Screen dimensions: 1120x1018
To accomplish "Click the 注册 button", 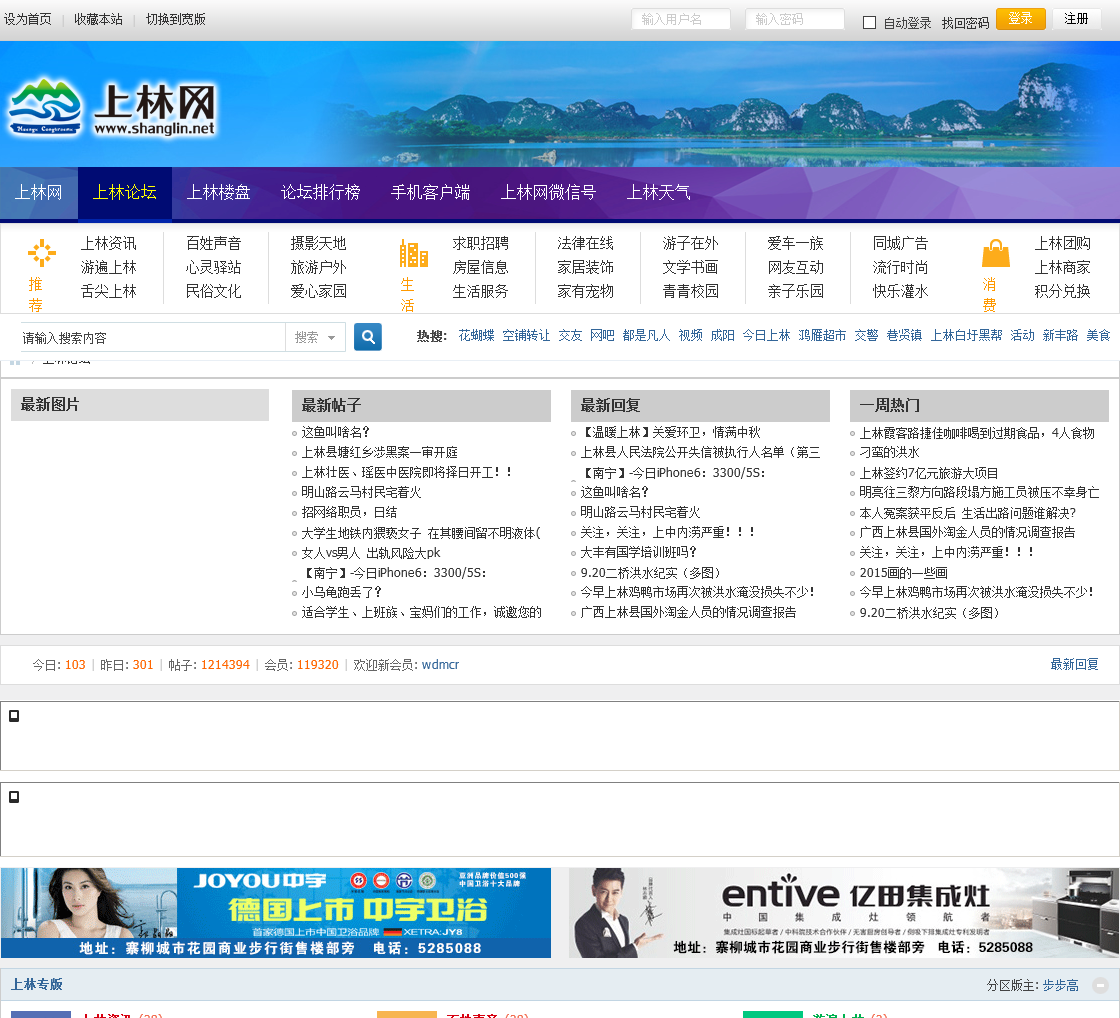I will (1076, 19).
